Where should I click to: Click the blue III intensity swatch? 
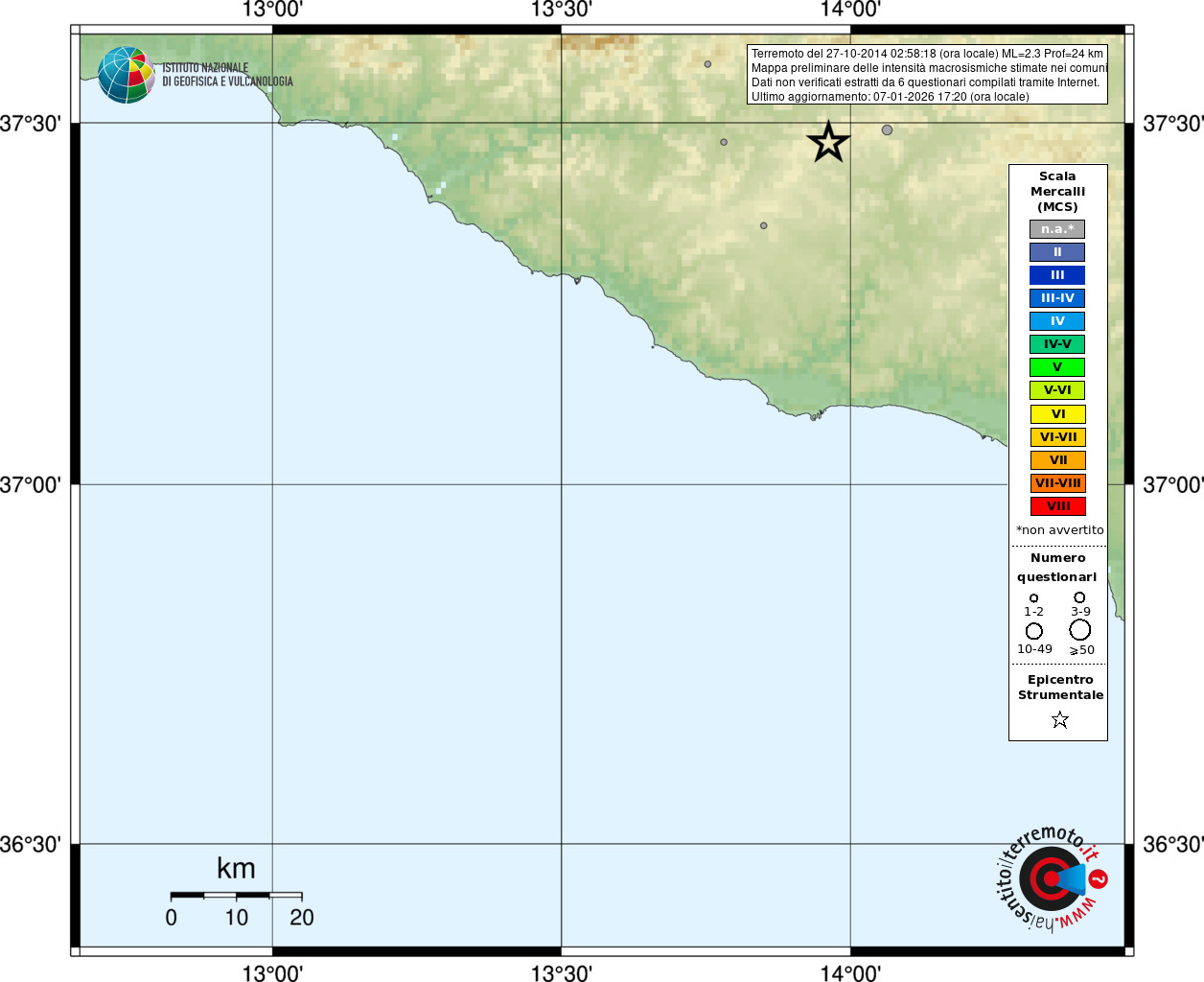pos(1057,275)
